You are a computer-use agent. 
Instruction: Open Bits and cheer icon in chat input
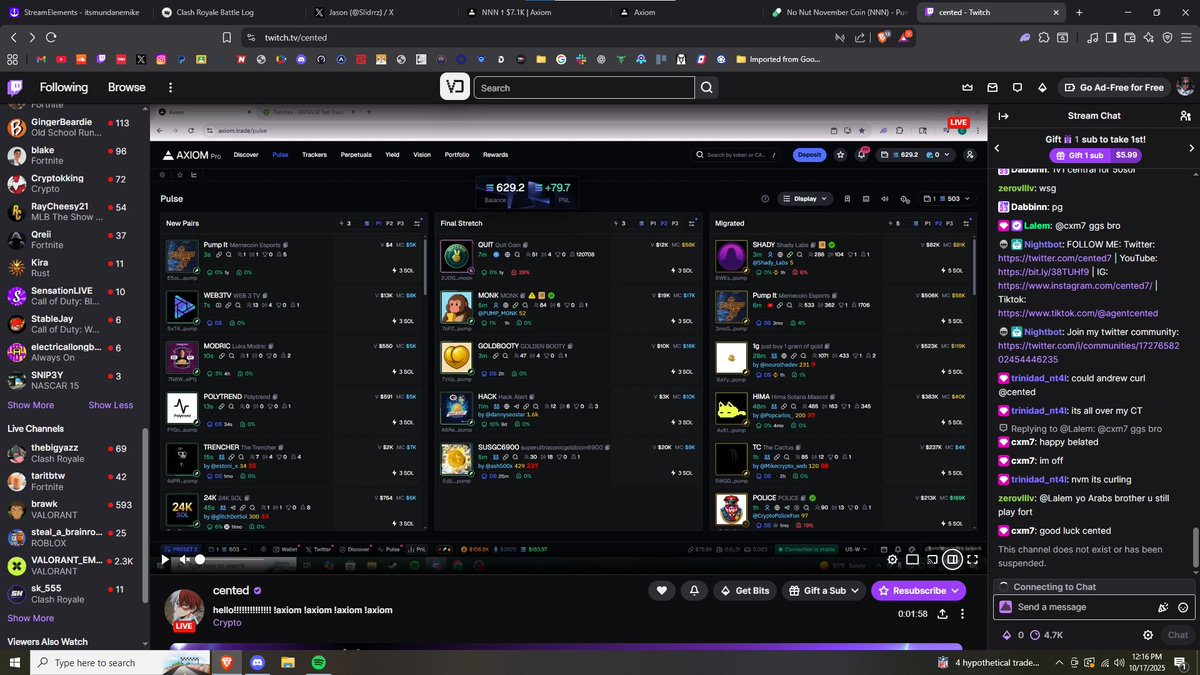pos(1163,607)
